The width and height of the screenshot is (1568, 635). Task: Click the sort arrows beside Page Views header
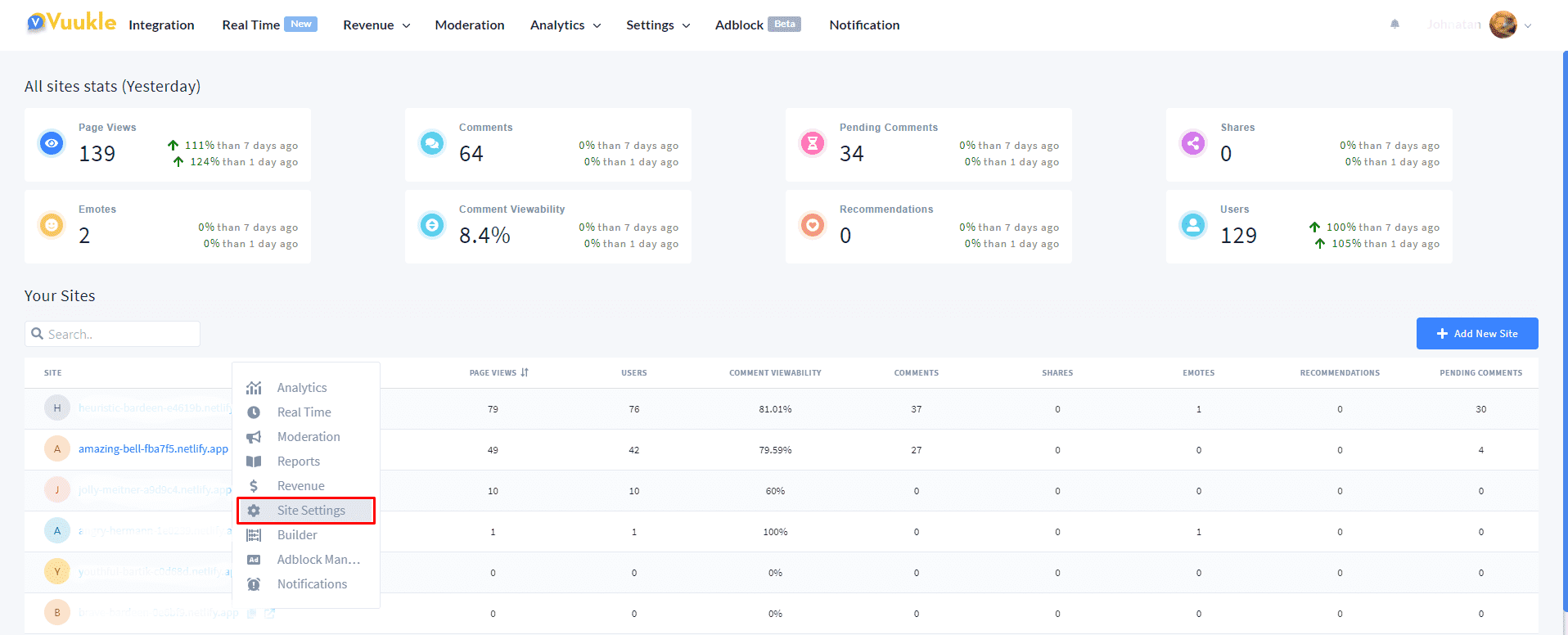(x=525, y=372)
